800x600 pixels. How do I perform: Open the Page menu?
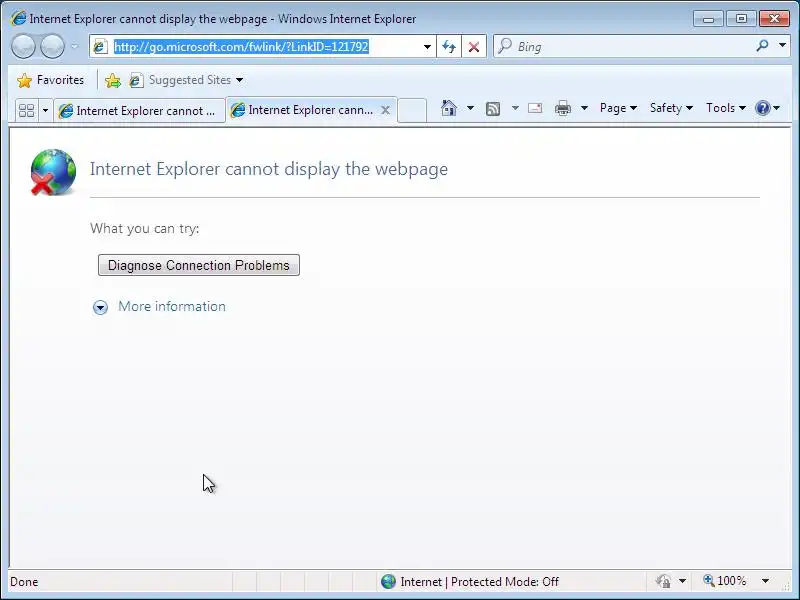pos(618,108)
